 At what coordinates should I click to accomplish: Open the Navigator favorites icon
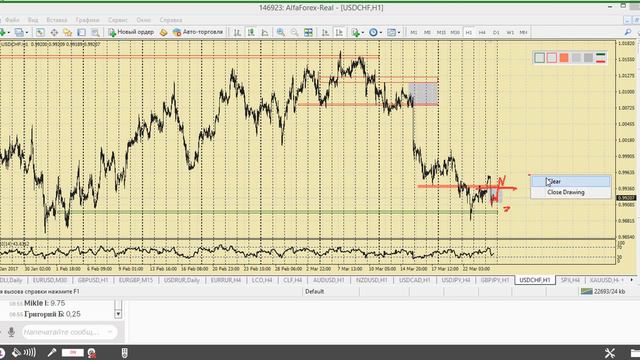pyautogui.click(x=68, y=32)
